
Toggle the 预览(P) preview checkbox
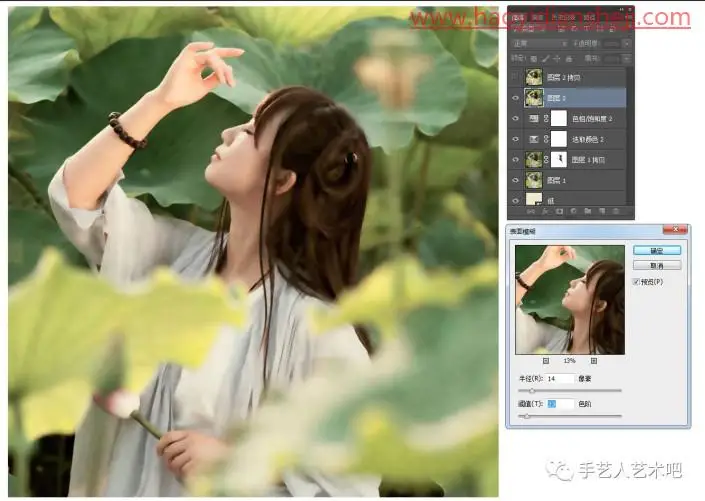coord(636,282)
